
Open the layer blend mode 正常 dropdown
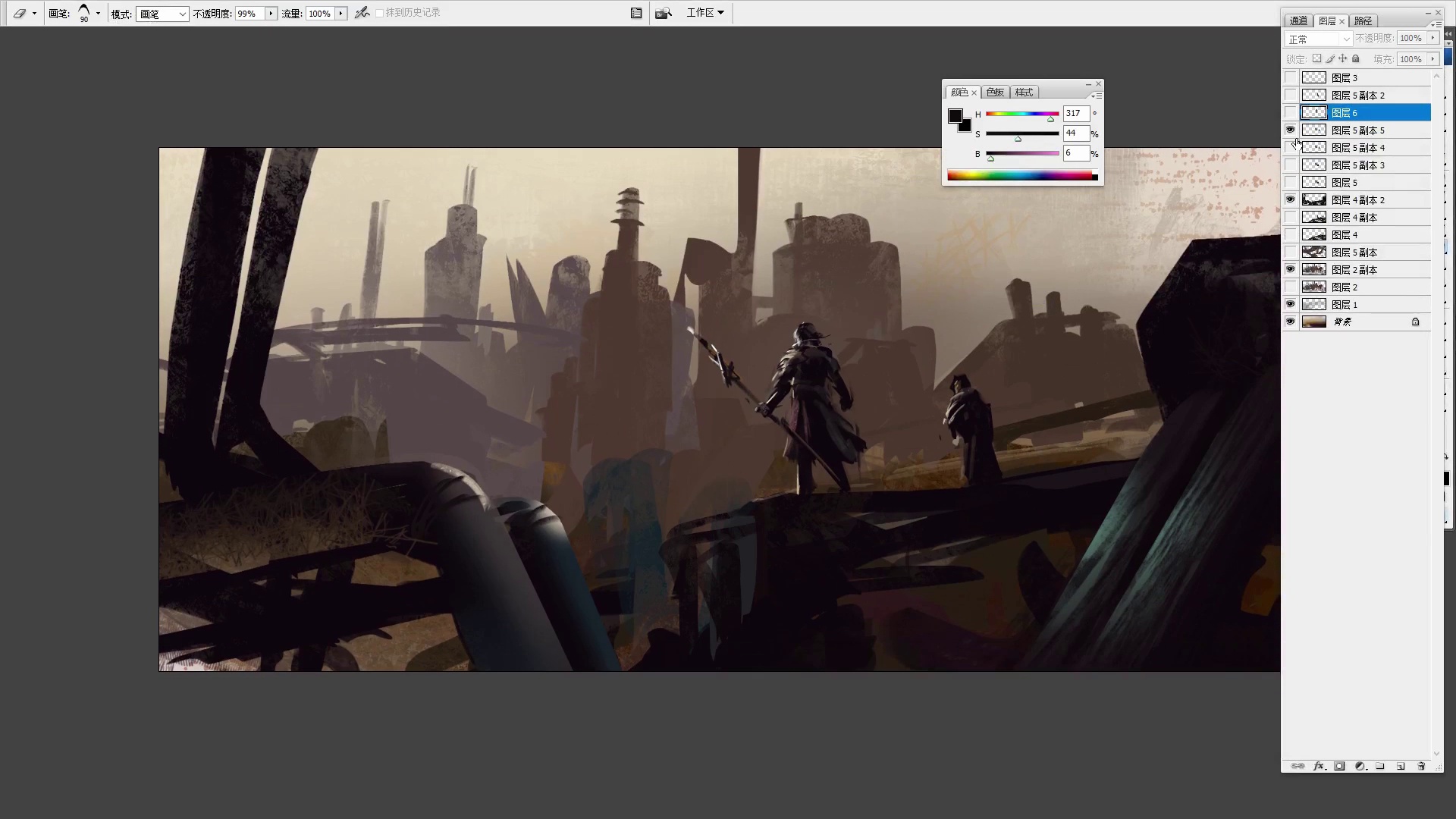point(1319,39)
